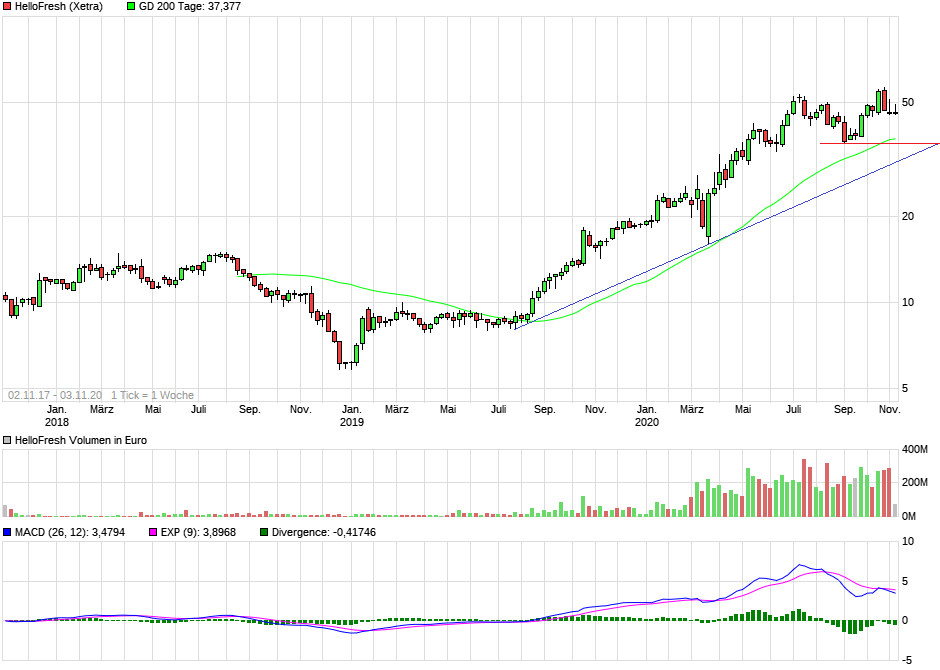The image size is (940, 670).
Task: Click the year label 2020 on time axis
Action: click(647, 422)
